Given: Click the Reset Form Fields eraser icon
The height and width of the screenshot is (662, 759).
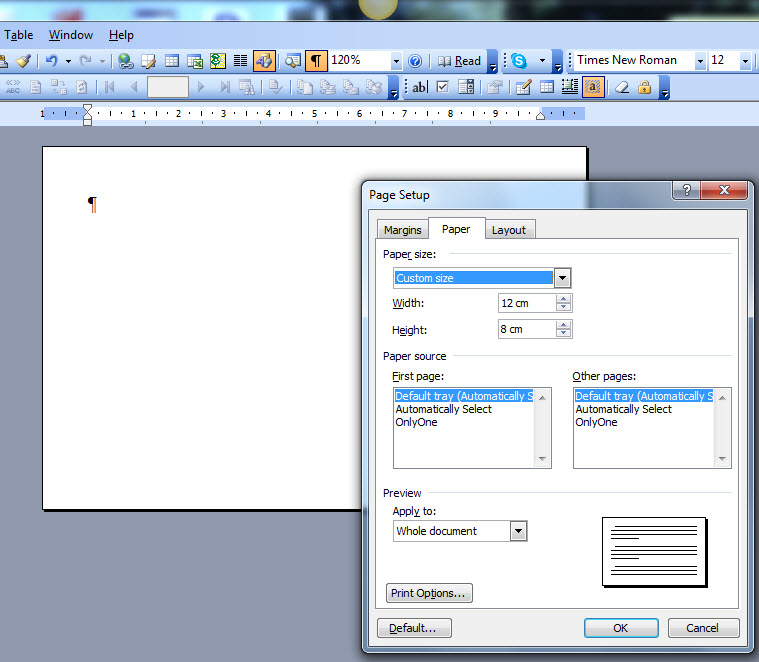Looking at the screenshot, I should click(622, 87).
